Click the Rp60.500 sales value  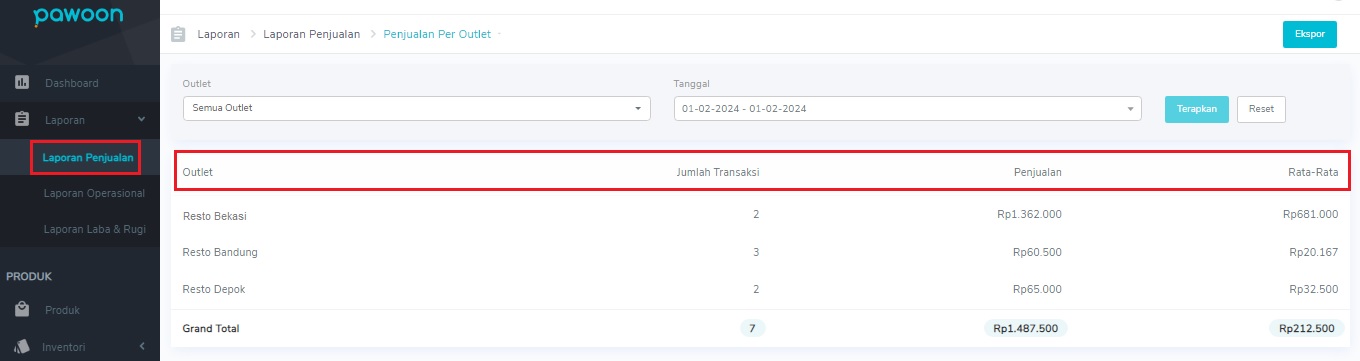coord(1037,252)
